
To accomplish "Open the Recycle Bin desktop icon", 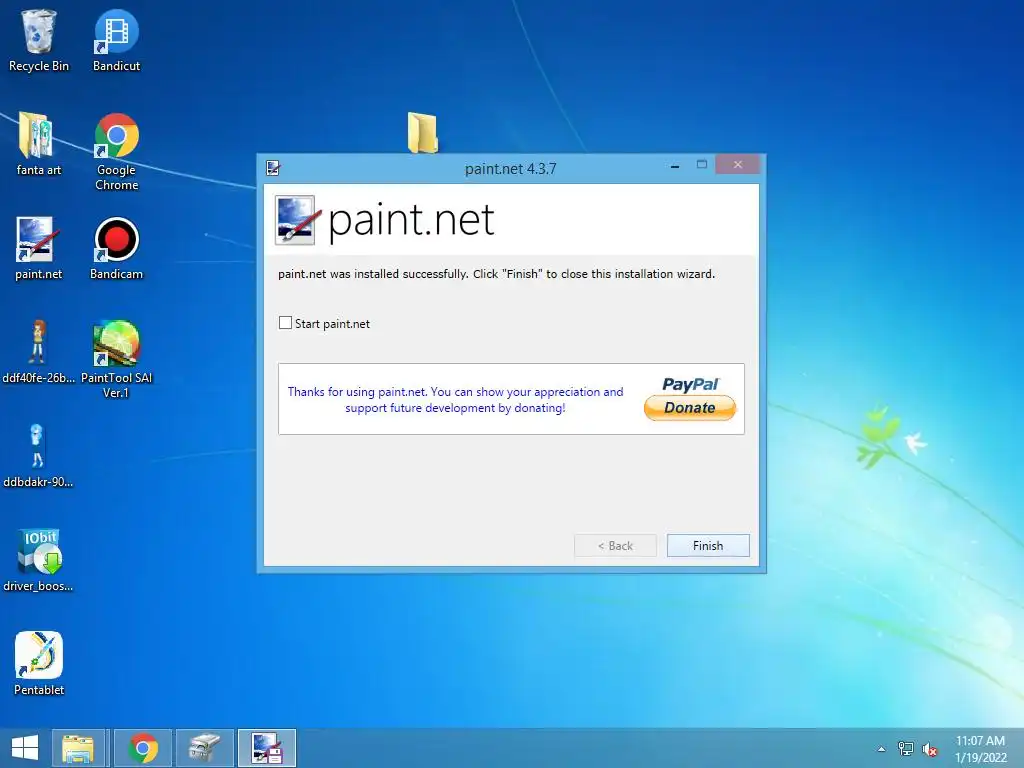I will (x=39, y=40).
